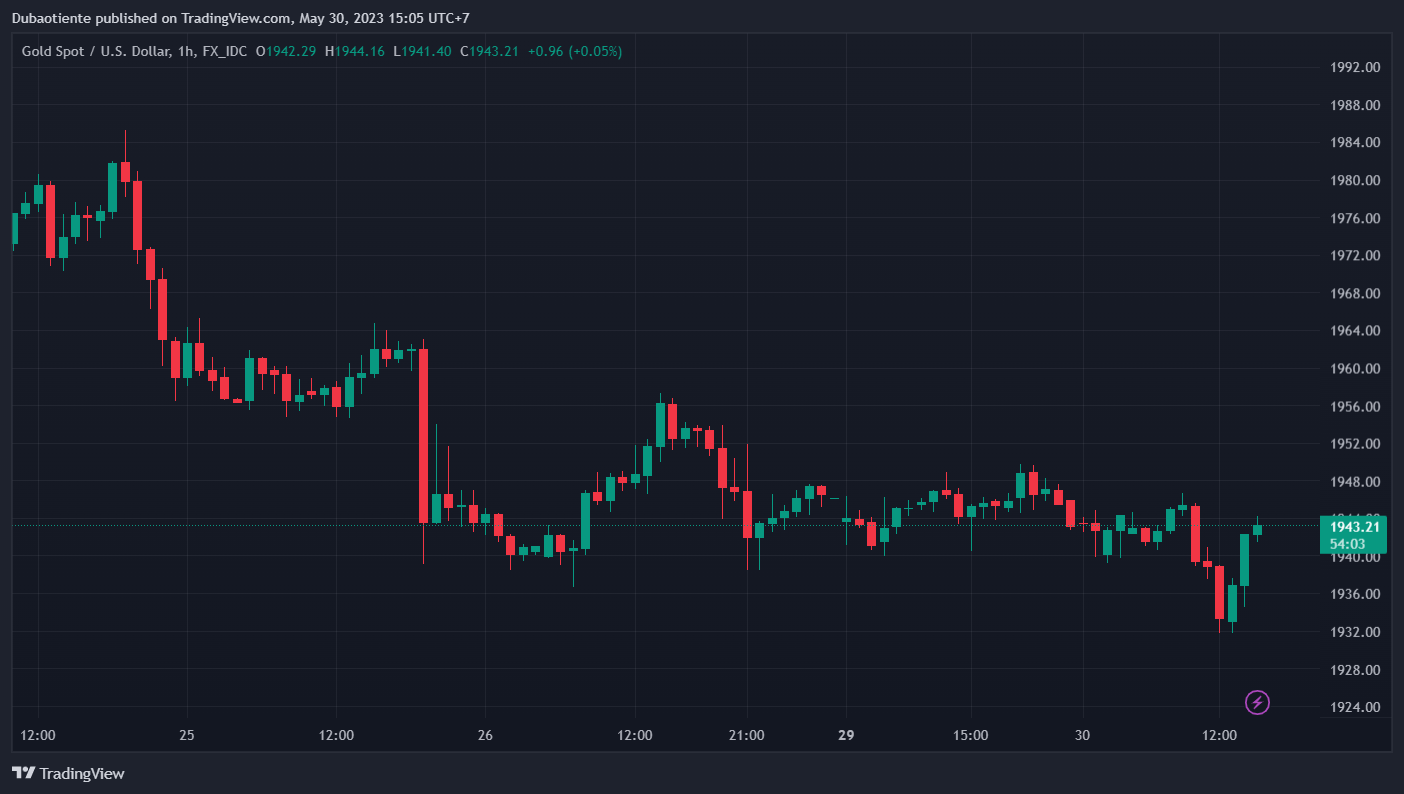The height and width of the screenshot is (794, 1404).
Task: Click the open value O1942.29
Action: click(x=286, y=51)
